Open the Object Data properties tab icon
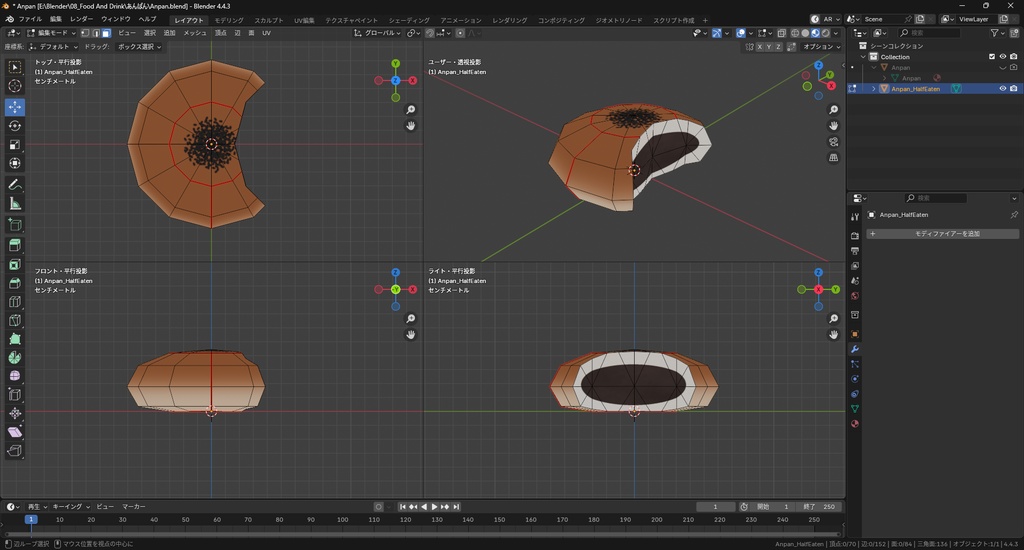Screen dimensions: 1024x550 [x=855, y=409]
